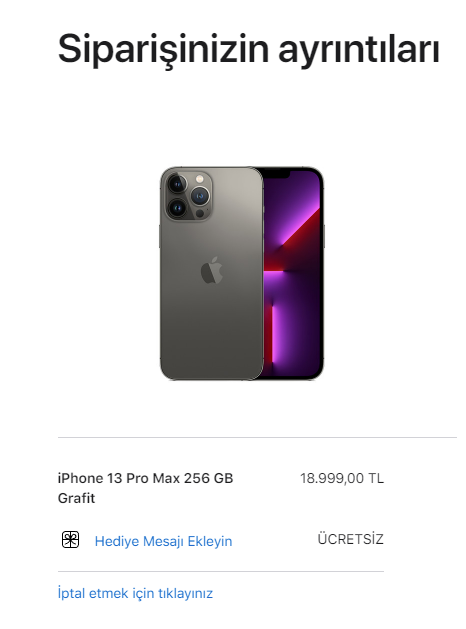Viewport: 466px width, 629px height.
Task: Click the 18.999,00 TL price
Action: pos(342,478)
